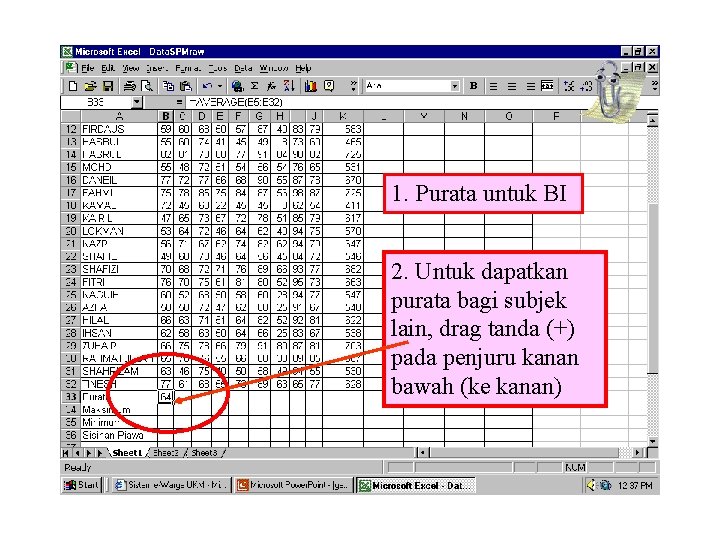
Task: Switch to Sistem e-Warga UKM taskbar button
Action: point(171,485)
